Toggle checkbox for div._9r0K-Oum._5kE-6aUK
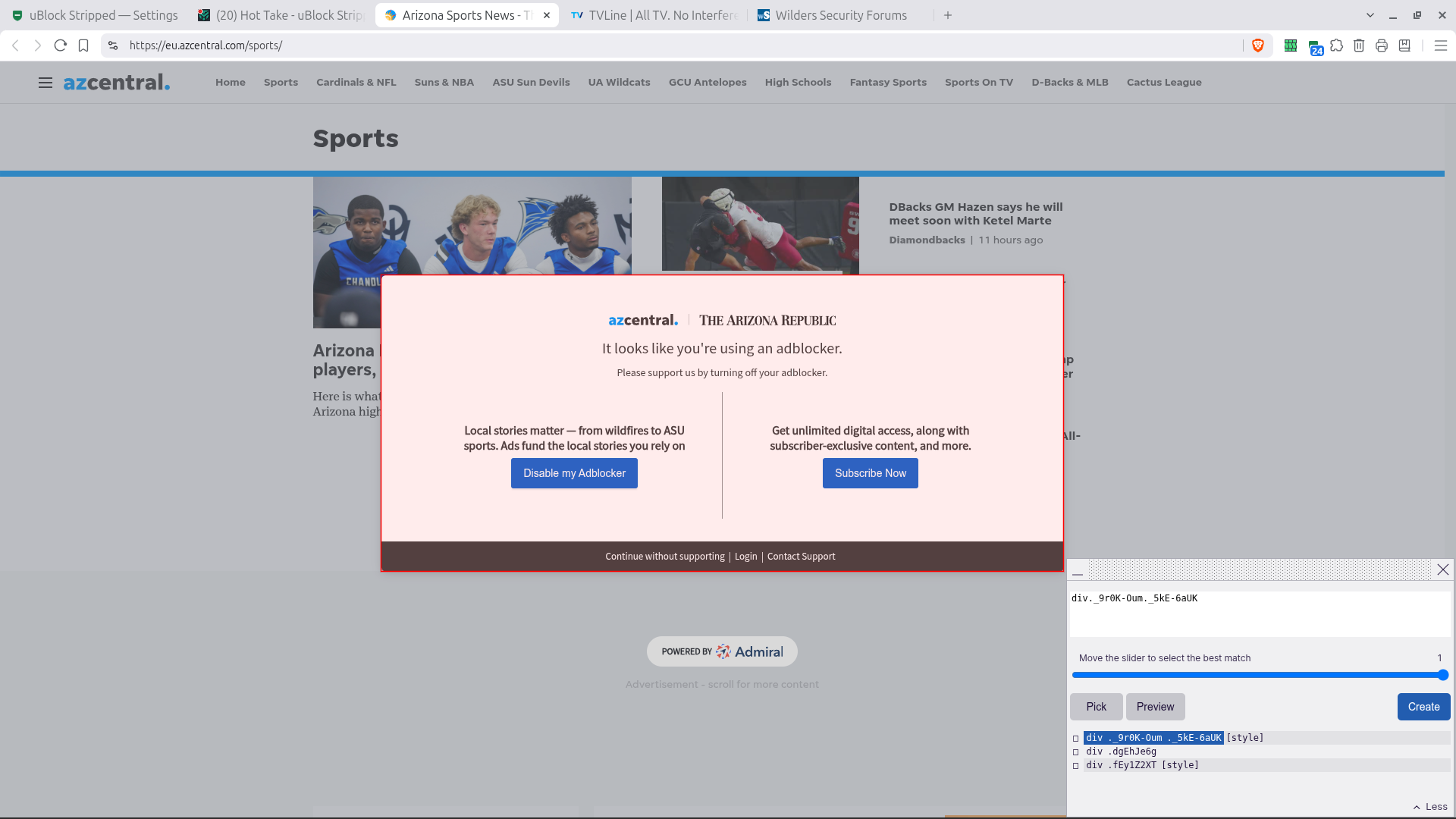 [1075, 738]
